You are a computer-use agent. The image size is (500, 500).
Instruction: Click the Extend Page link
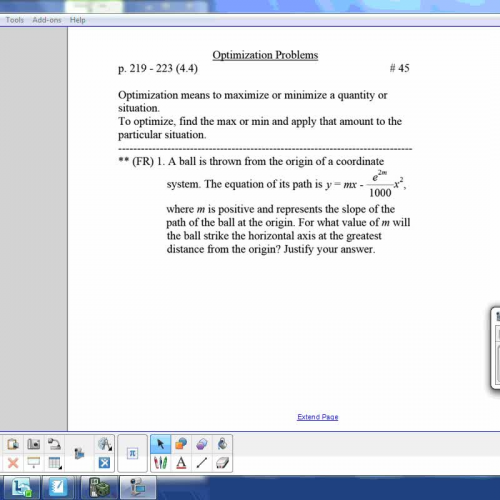click(318, 417)
